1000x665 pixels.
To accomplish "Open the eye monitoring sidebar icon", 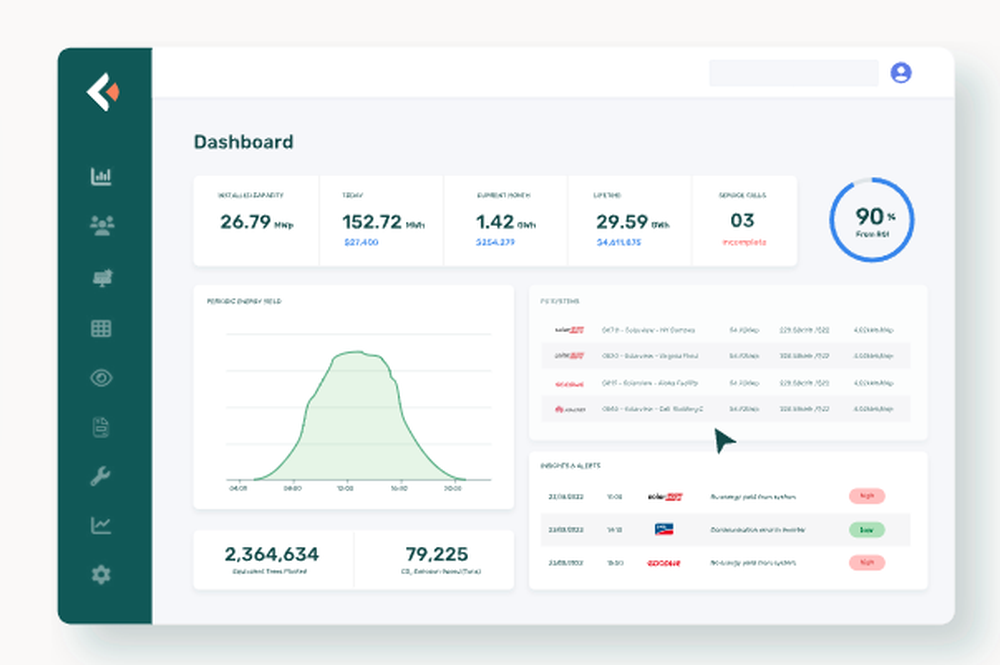I will (x=101, y=378).
